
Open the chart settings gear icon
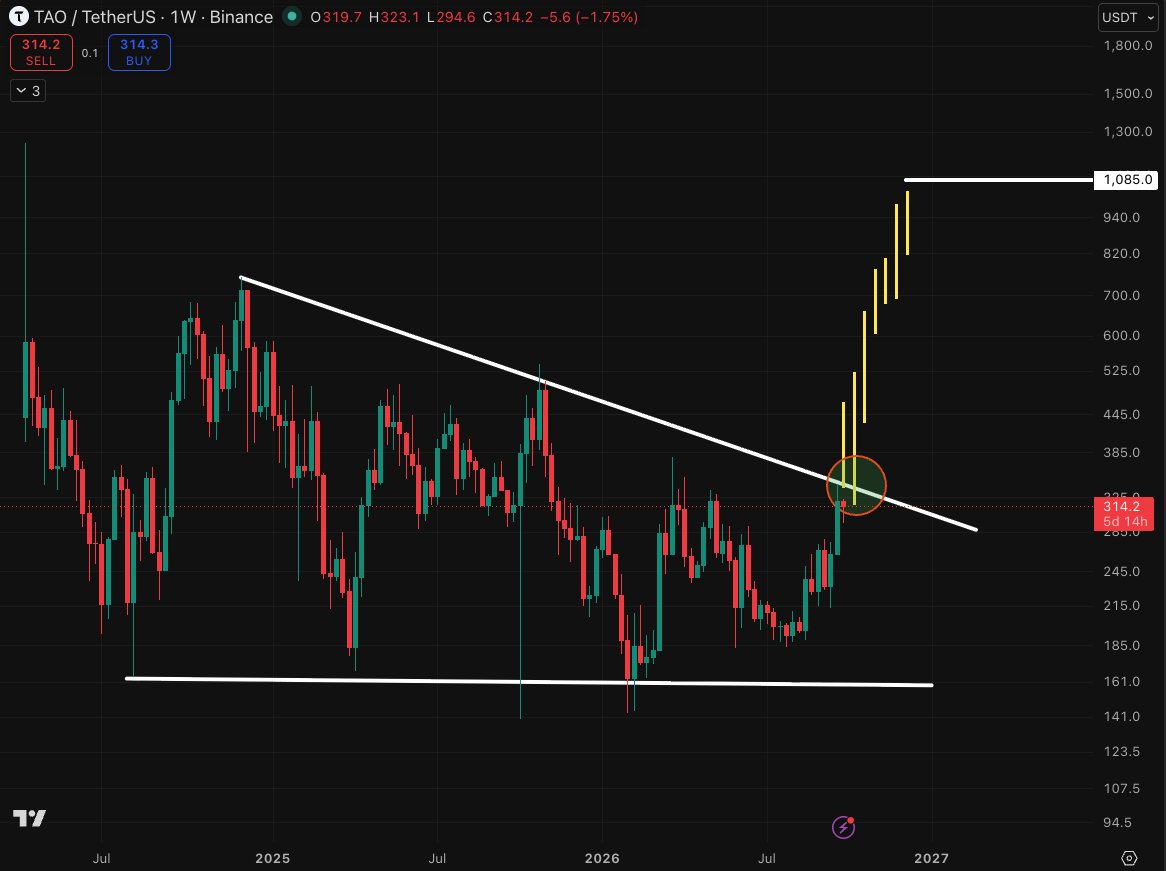(1129, 858)
